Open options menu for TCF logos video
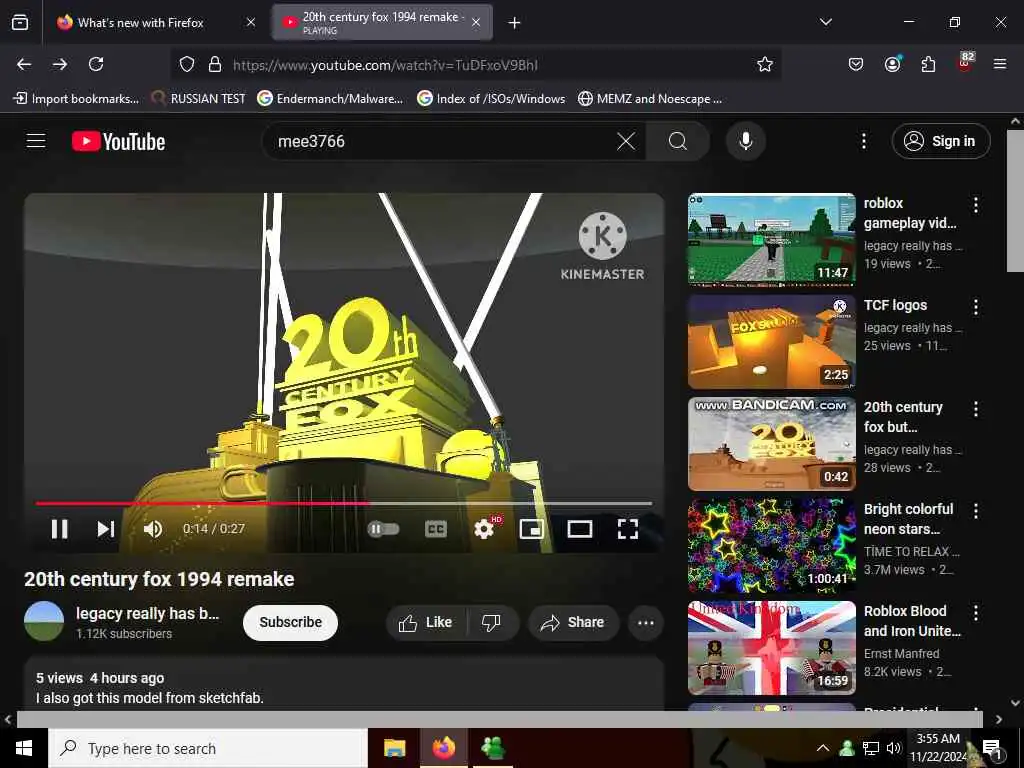This screenshot has height=768, width=1024. coord(976,307)
